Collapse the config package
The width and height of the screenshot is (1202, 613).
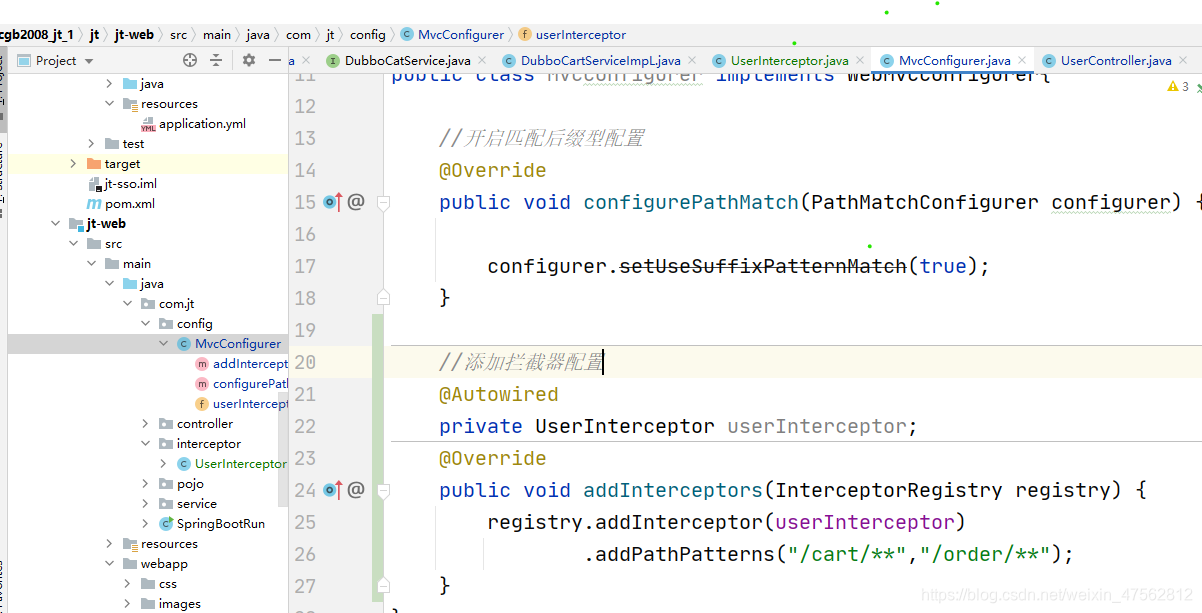tap(145, 324)
